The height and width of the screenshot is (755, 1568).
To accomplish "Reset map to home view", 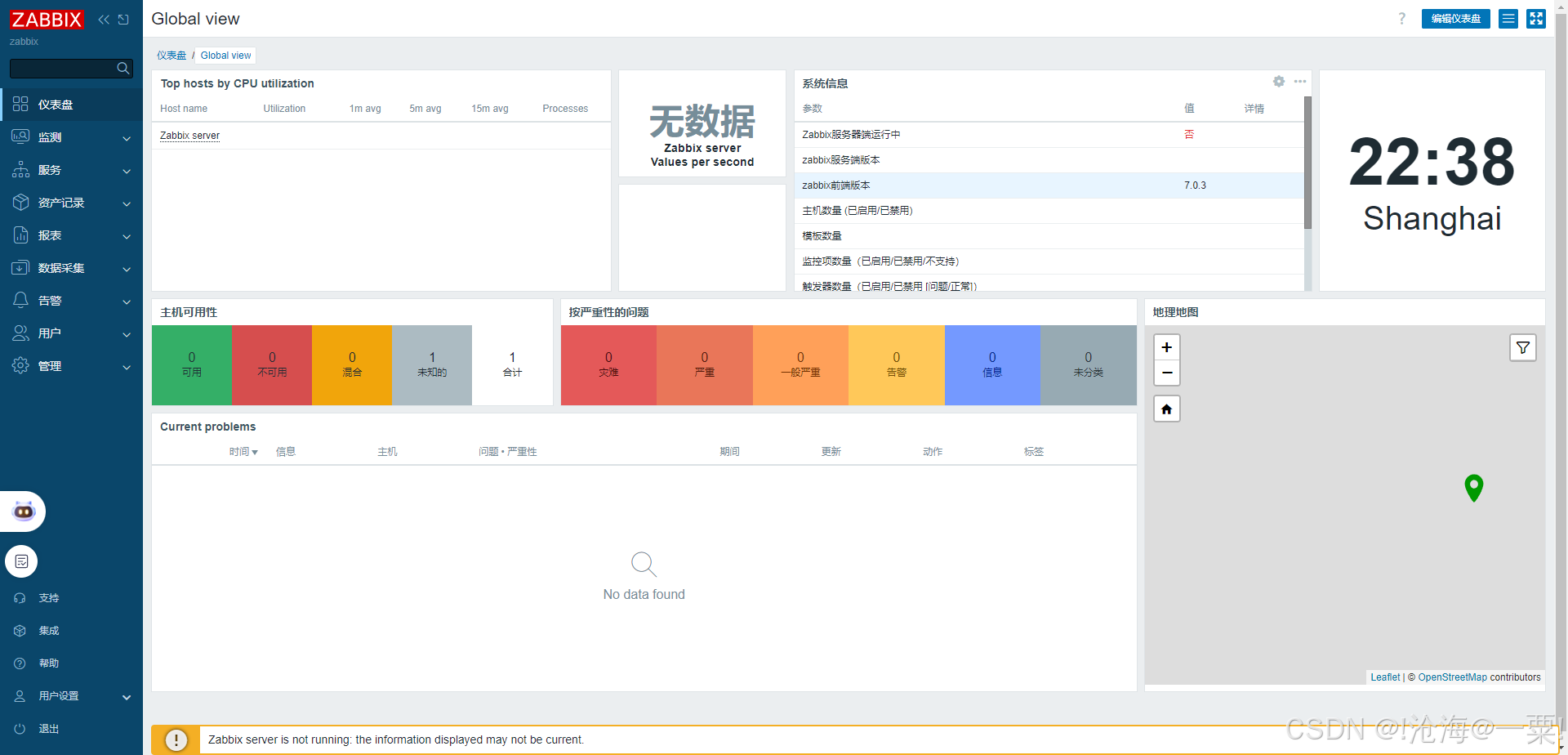I will tap(1167, 409).
